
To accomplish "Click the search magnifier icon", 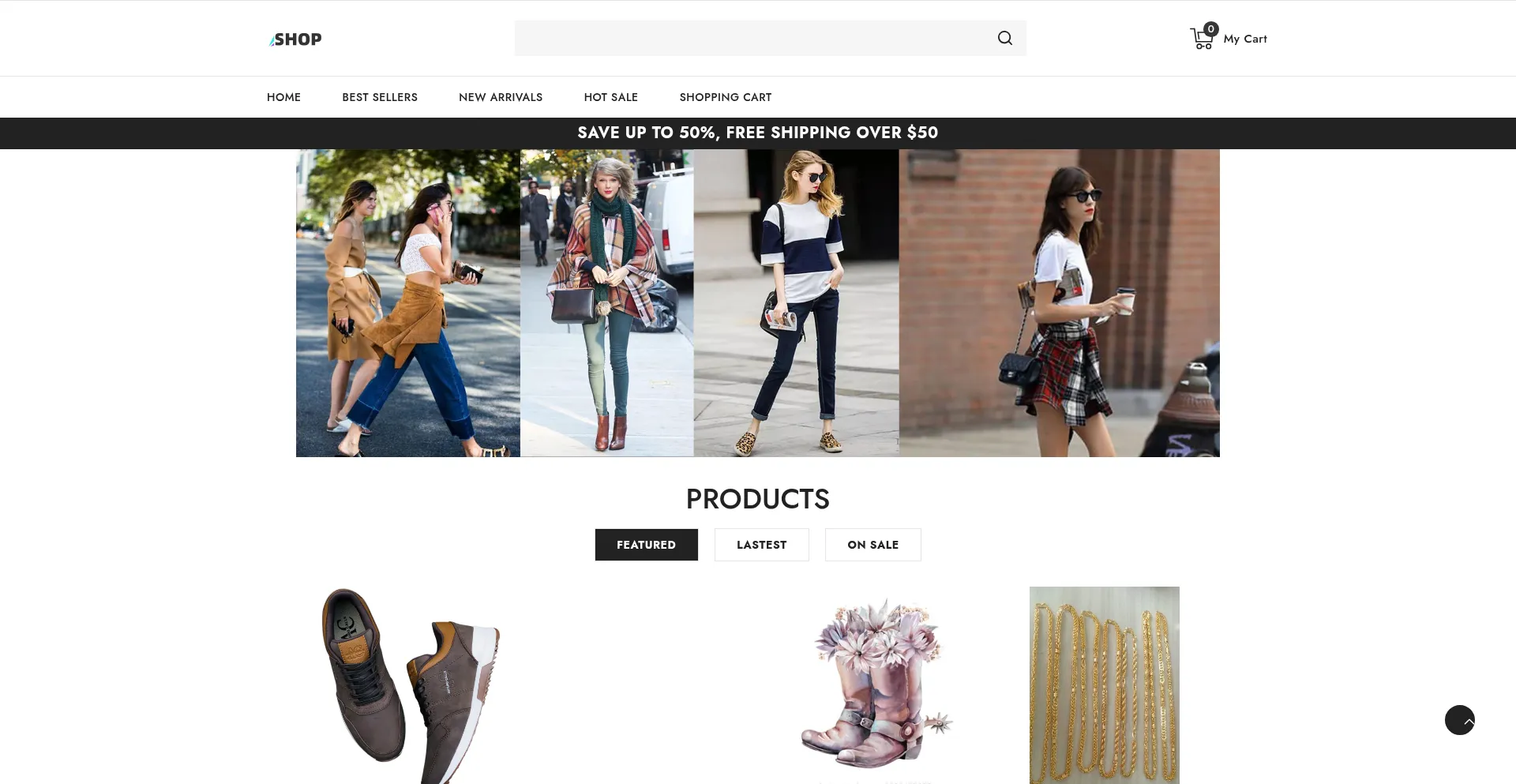I will click(1004, 38).
